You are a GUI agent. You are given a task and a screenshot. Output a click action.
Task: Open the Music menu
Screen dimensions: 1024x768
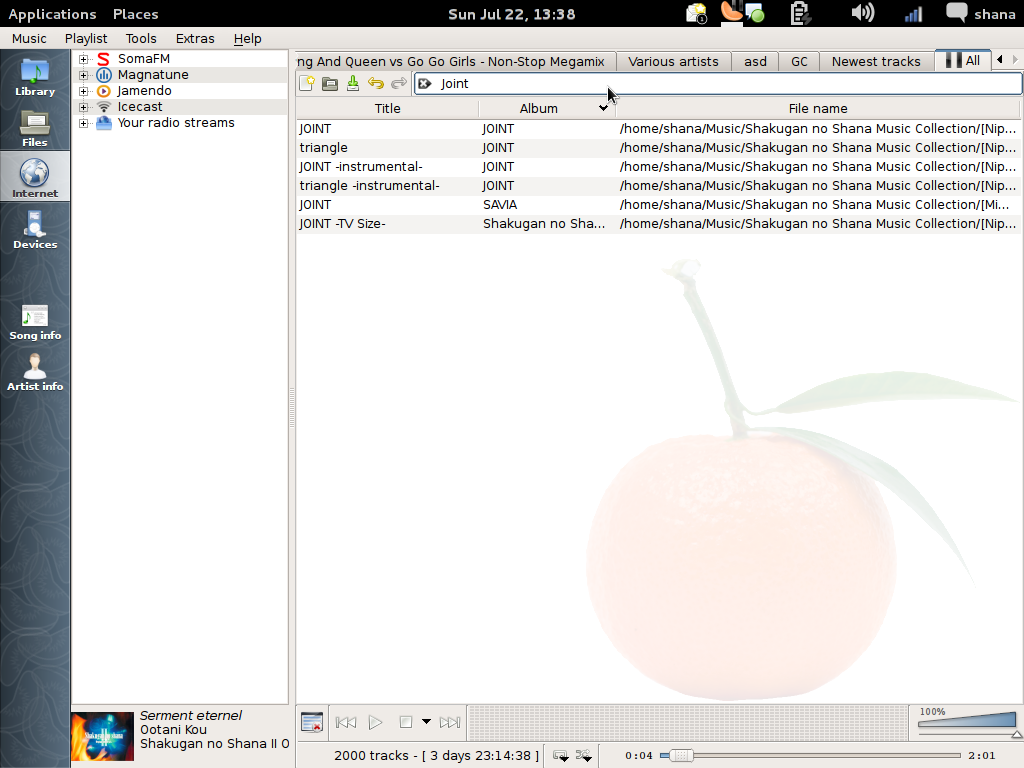point(29,39)
